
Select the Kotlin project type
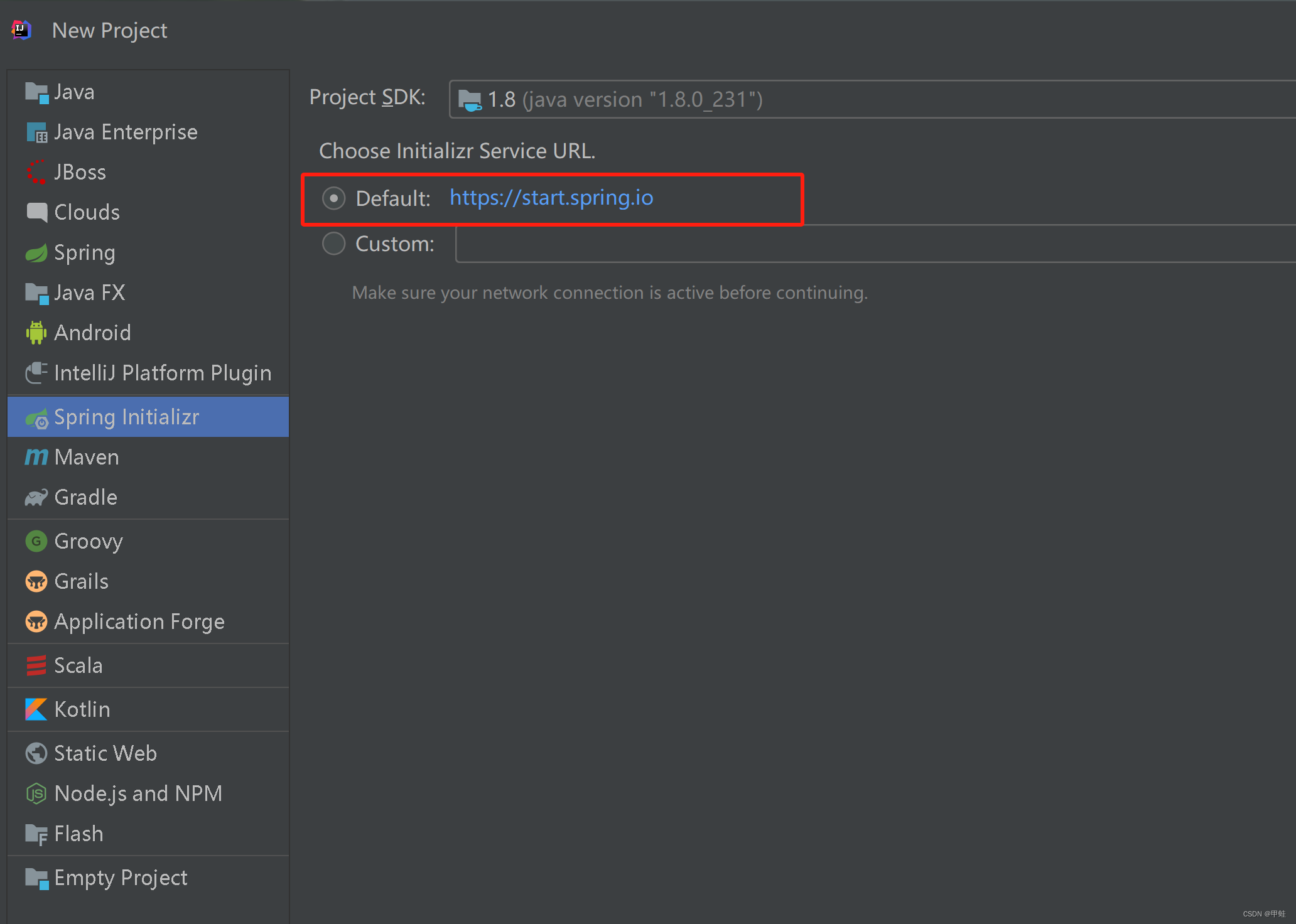[x=82, y=709]
